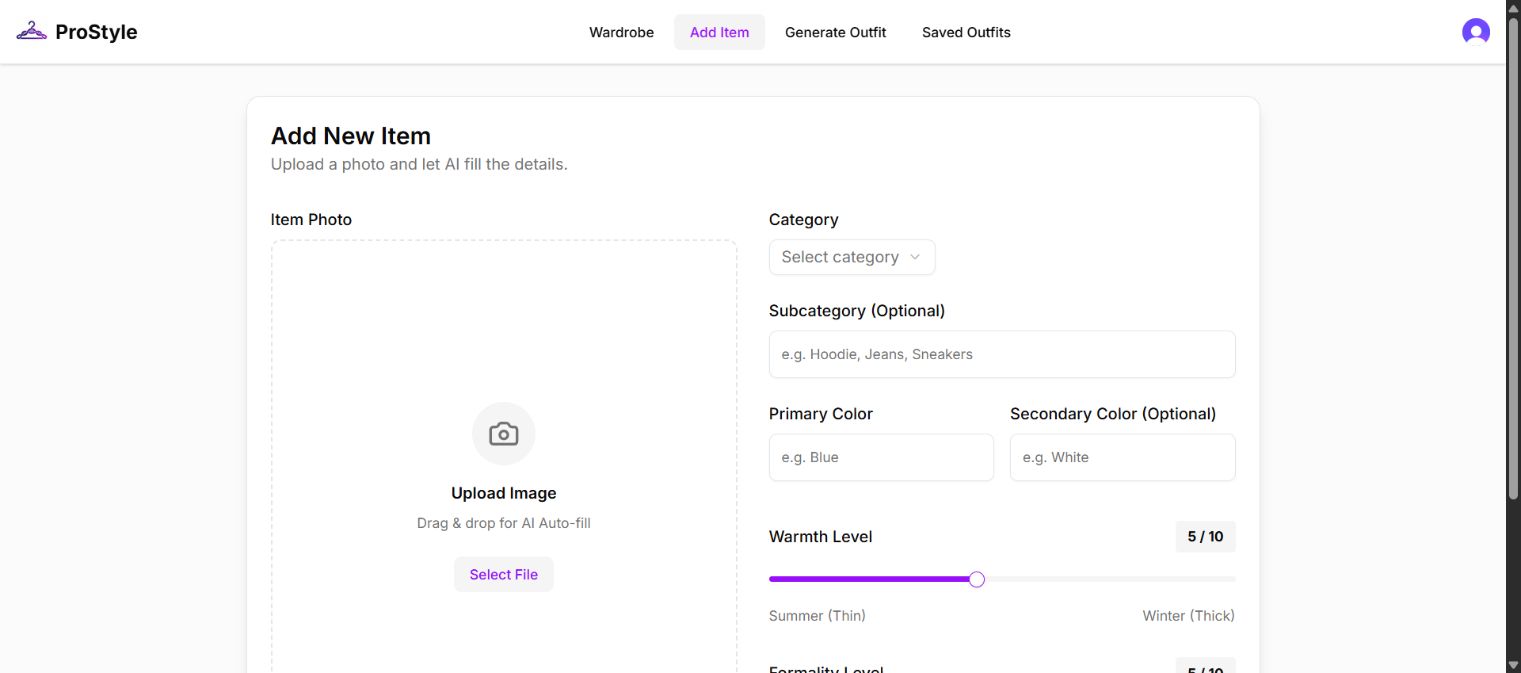
Task: Open the Select category dropdown
Action: (x=852, y=257)
